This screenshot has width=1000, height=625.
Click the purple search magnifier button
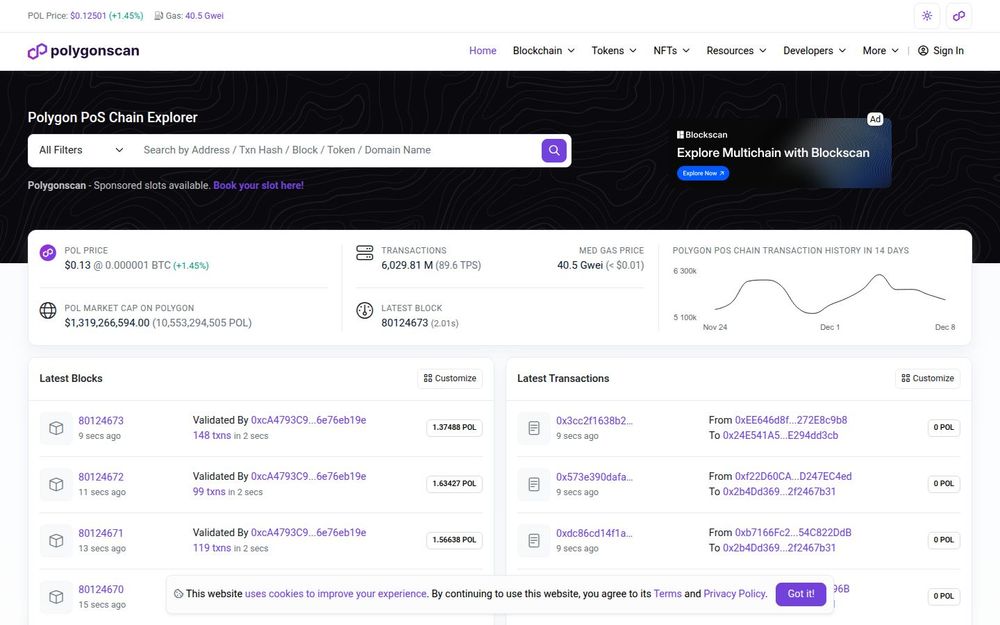click(554, 151)
